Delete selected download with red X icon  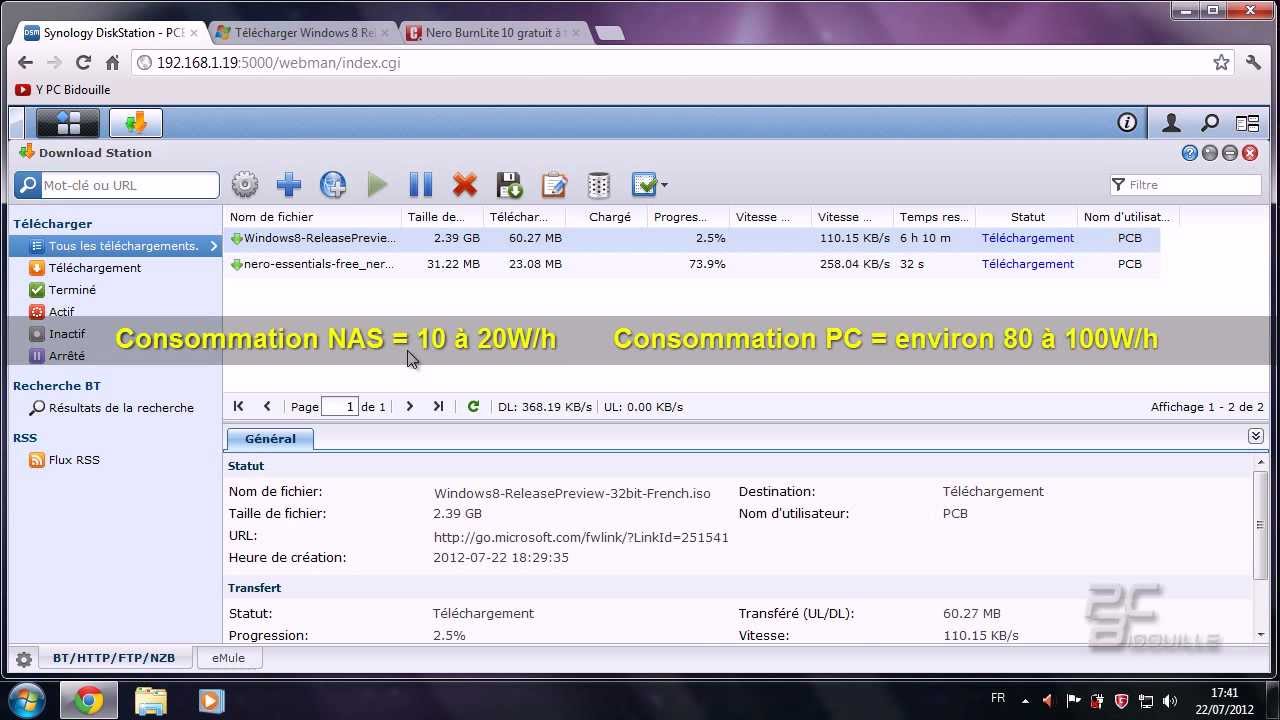click(x=465, y=185)
